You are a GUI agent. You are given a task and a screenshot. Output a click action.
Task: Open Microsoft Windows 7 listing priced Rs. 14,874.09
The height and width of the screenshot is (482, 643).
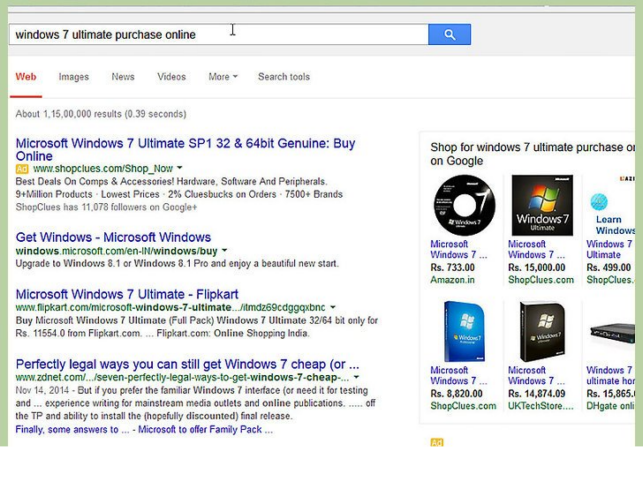click(x=536, y=375)
